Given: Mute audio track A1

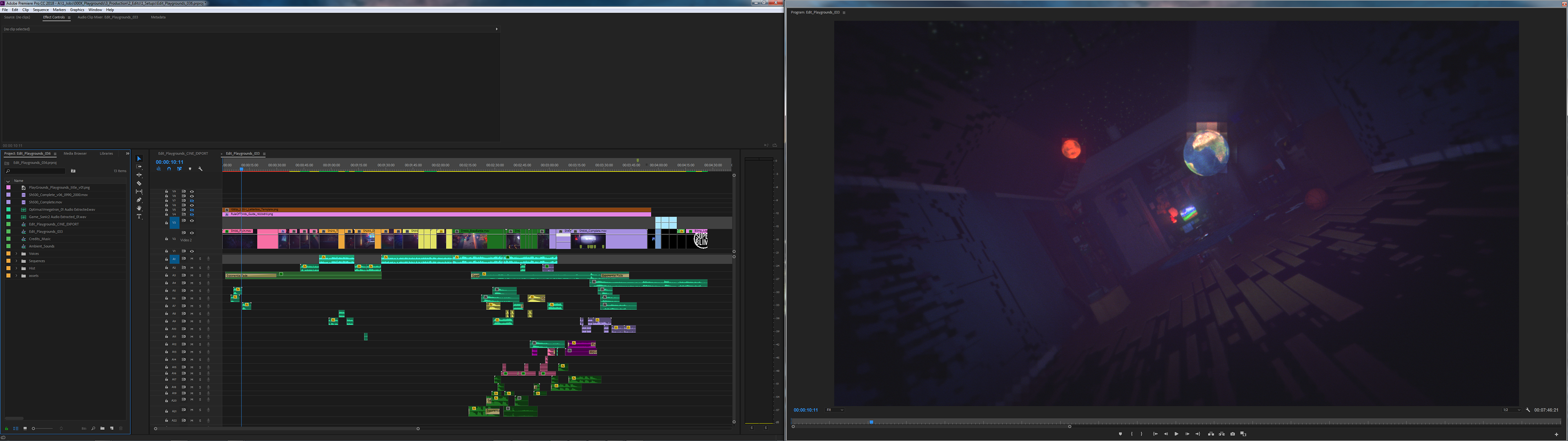Looking at the screenshot, I should pyautogui.click(x=192, y=259).
